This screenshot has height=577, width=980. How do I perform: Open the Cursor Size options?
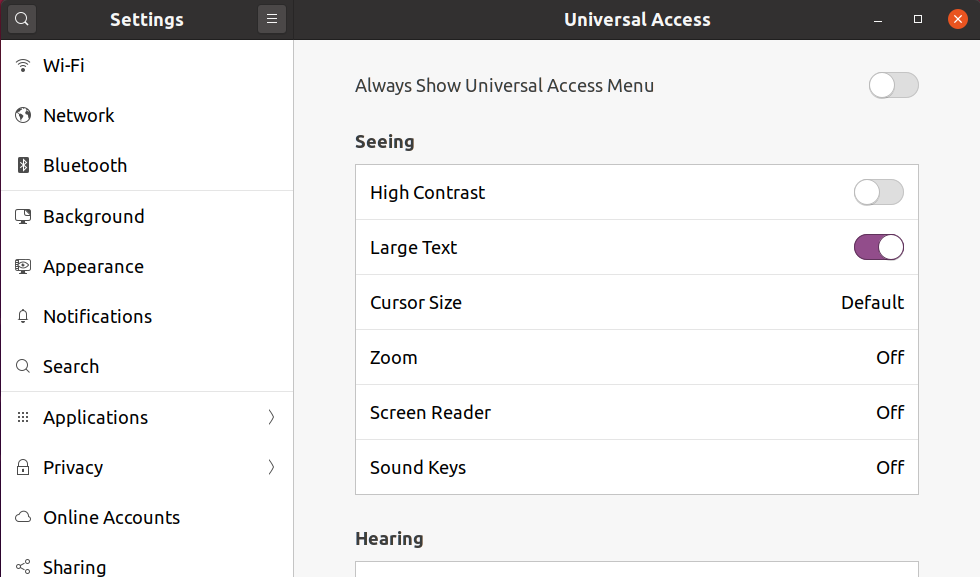636,302
